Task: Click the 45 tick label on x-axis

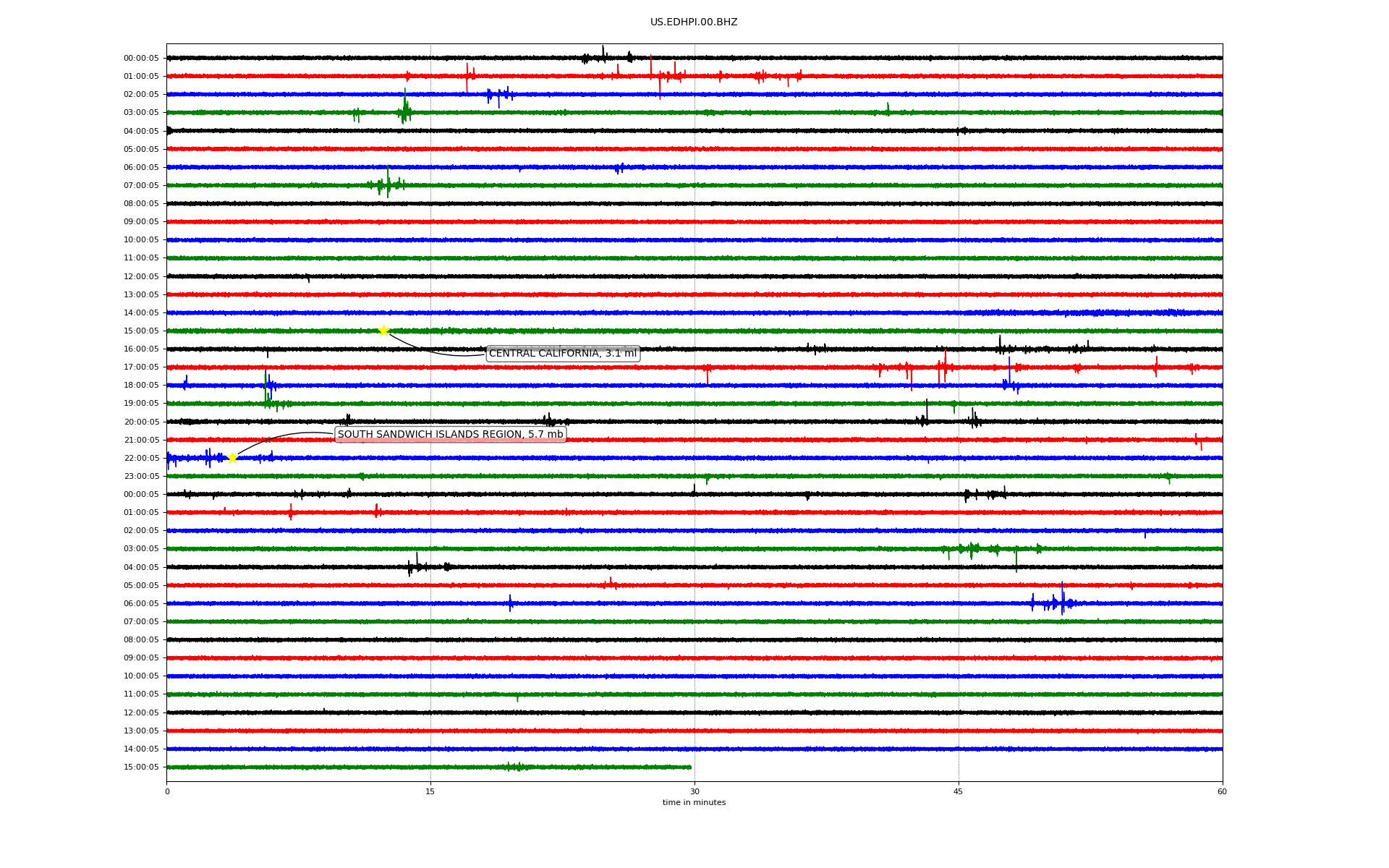Action: 959,791
